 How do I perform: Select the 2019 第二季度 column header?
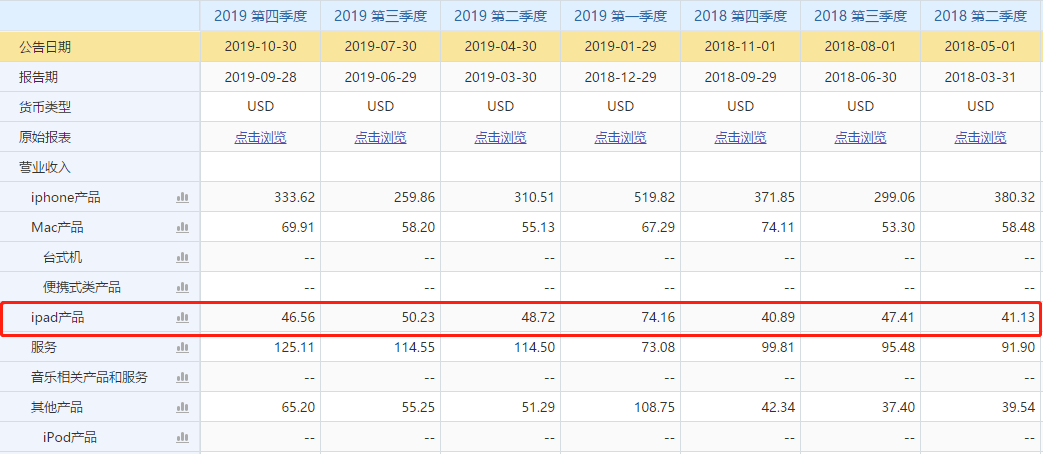tap(500, 16)
